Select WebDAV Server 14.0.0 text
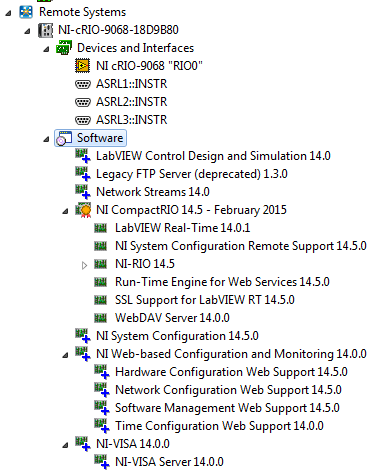 tap(172, 318)
